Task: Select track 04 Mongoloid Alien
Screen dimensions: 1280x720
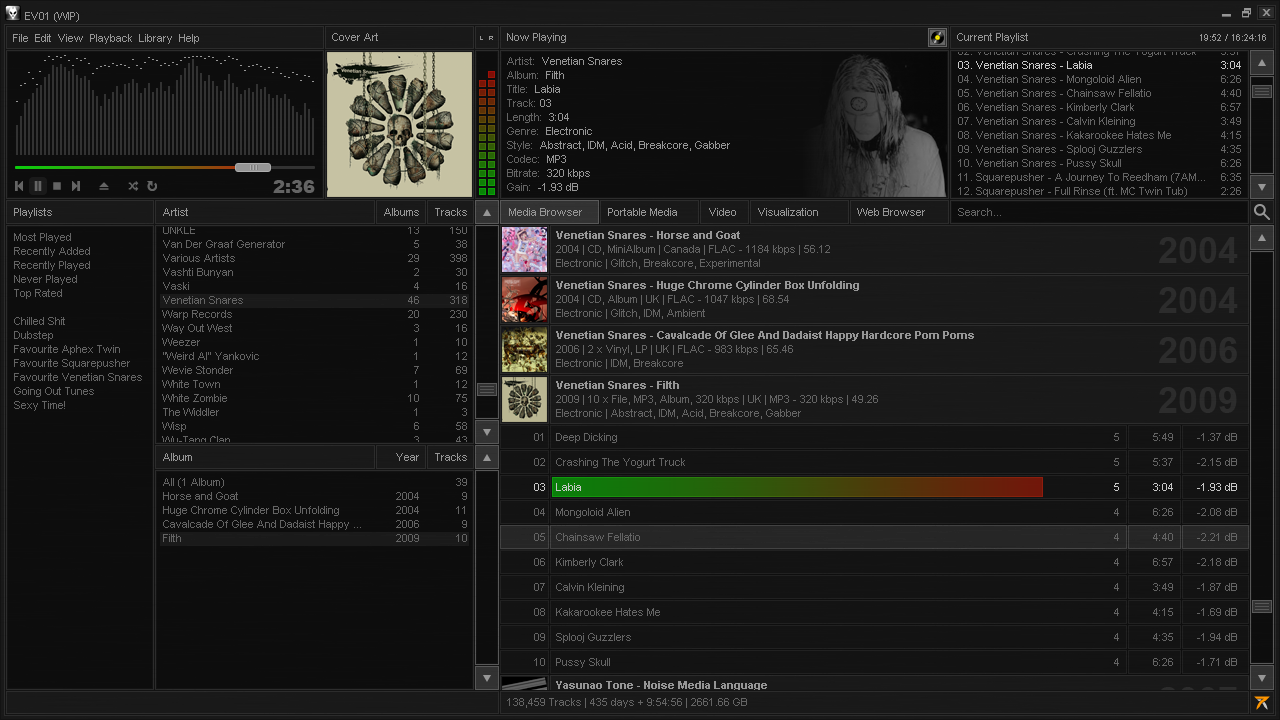Action: coord(874,512)
